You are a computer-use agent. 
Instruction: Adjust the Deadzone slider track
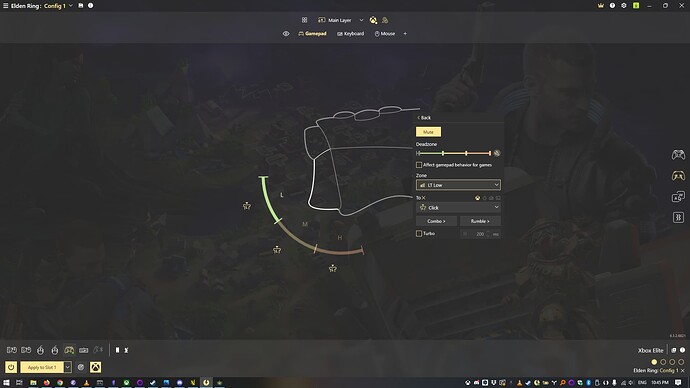[x=454, y=153]
